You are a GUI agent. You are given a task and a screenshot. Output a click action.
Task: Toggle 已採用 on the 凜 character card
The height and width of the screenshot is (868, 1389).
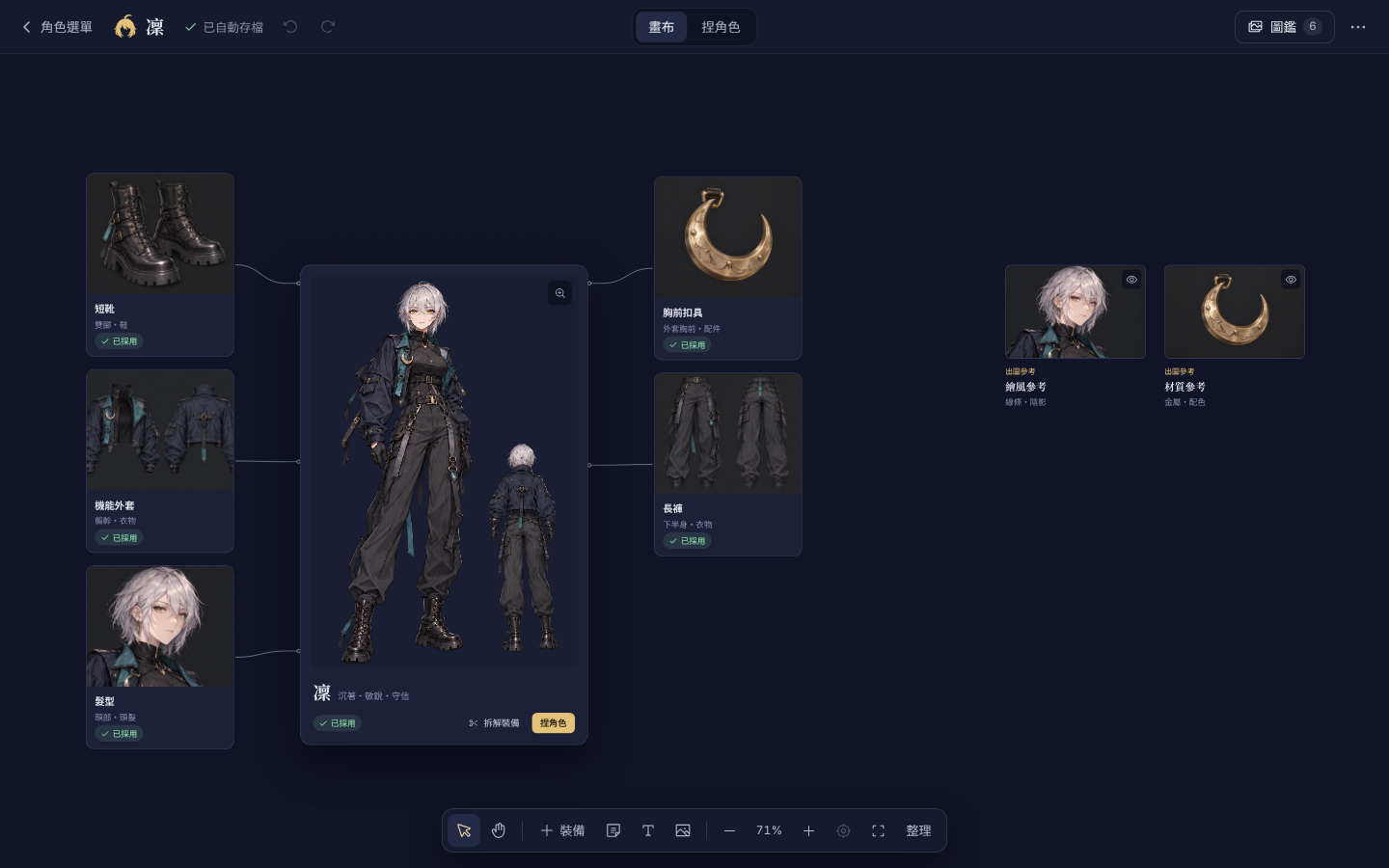[x=337, y=723]
